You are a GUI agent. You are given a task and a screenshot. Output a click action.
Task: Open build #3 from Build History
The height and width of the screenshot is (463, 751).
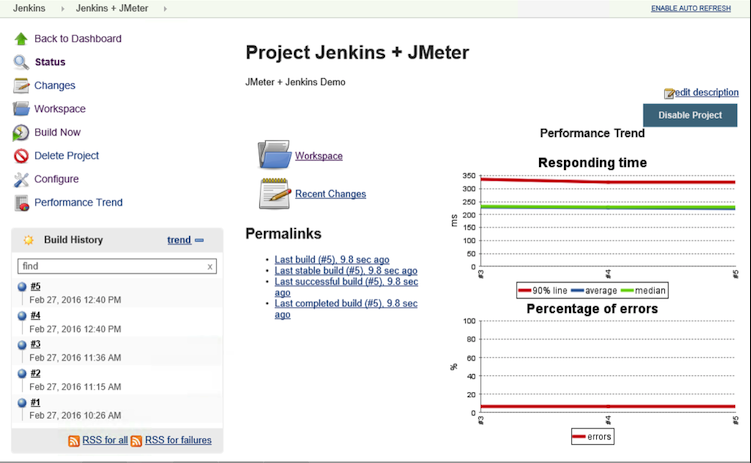35,344
